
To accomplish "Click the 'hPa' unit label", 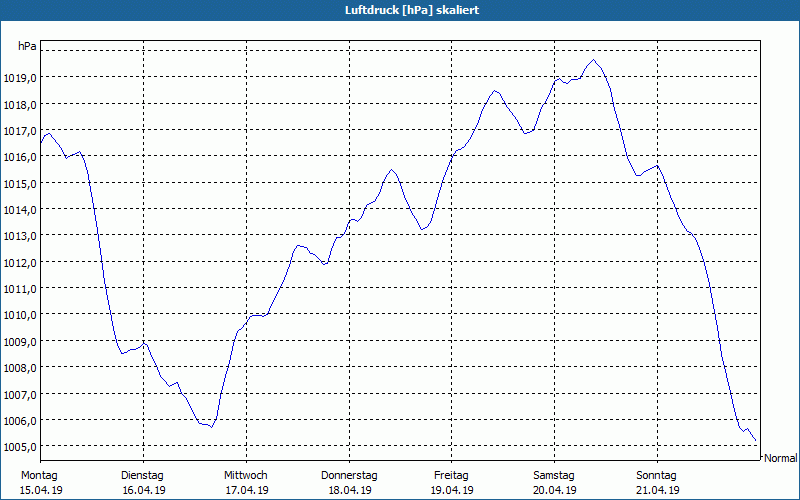I will tap(27, 46).
